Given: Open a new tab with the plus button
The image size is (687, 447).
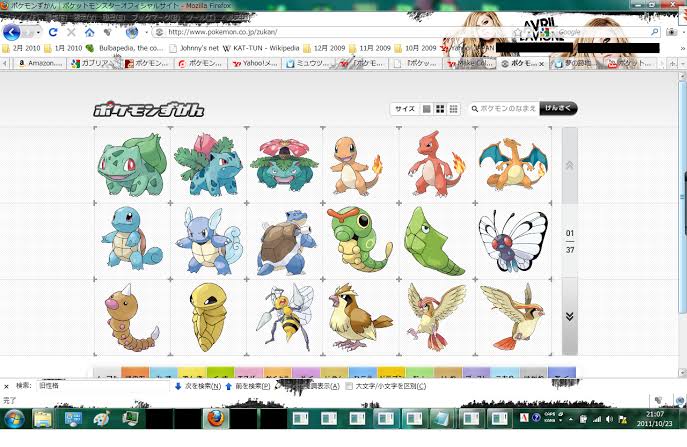Looking at the screenshot, I should pyautogui.click(x=673, y=64).
